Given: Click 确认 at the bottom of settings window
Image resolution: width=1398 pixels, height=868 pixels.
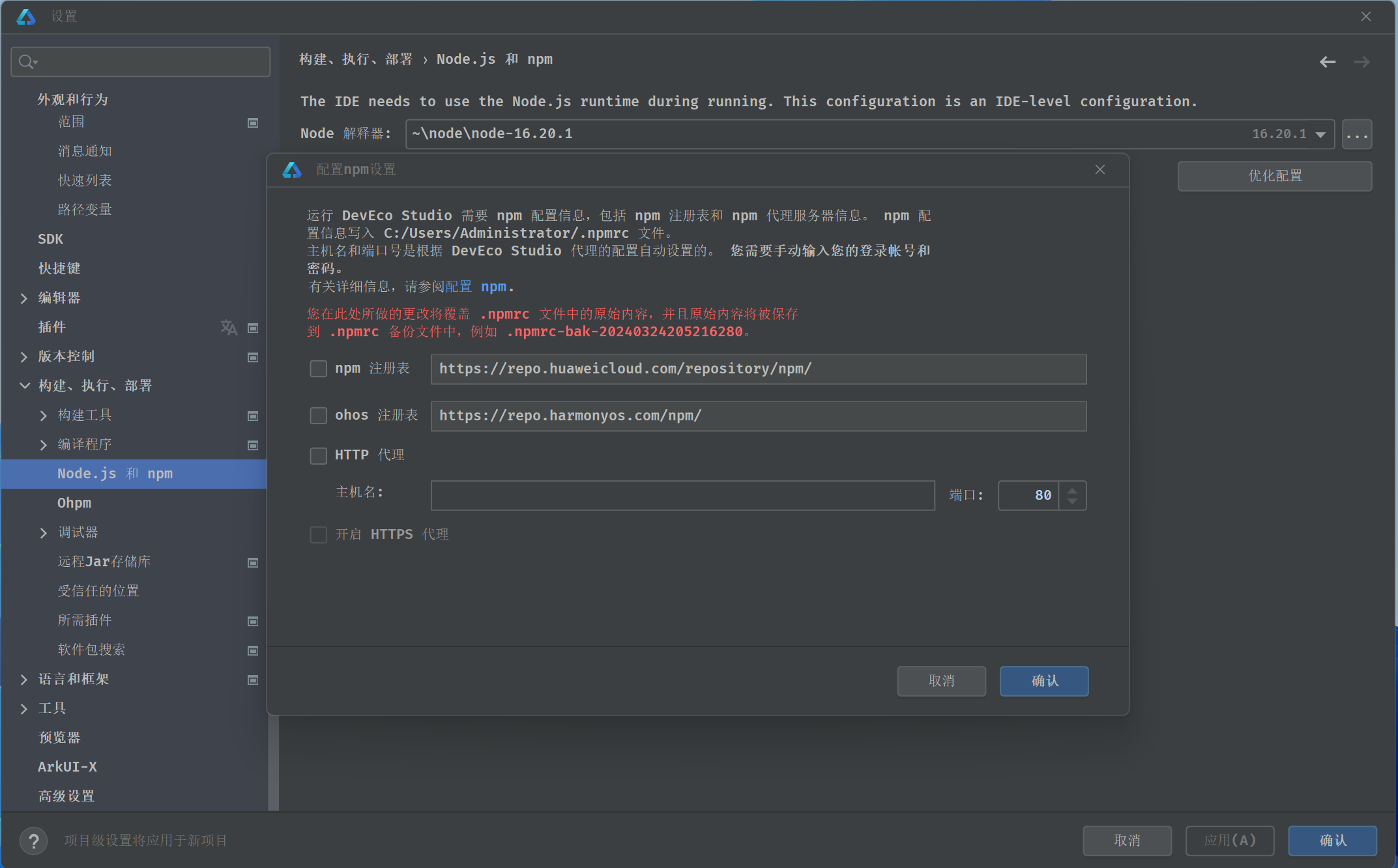Looking at the screenshot, I should 1332,841.
